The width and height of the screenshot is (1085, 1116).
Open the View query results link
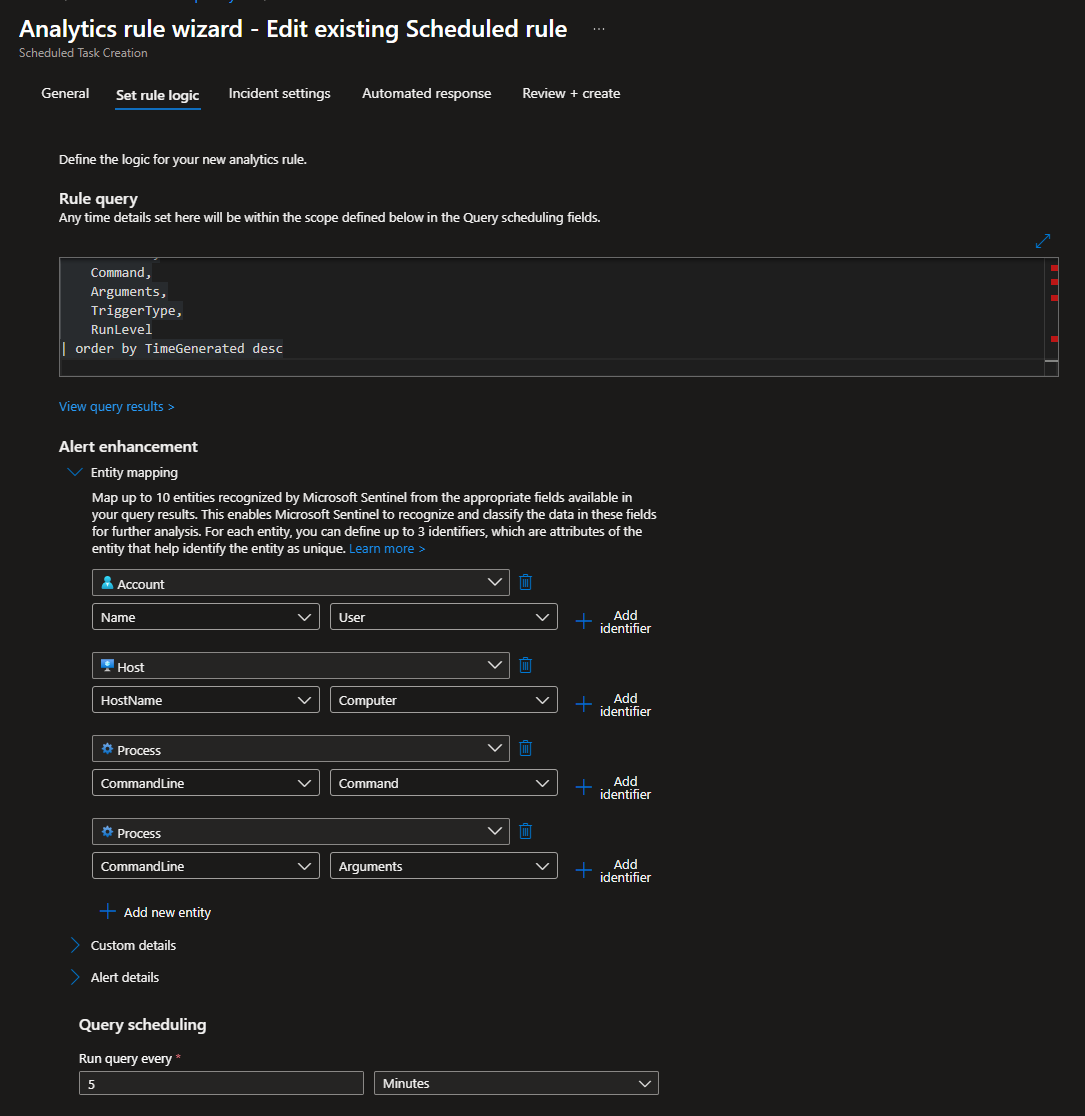(116, 407)
